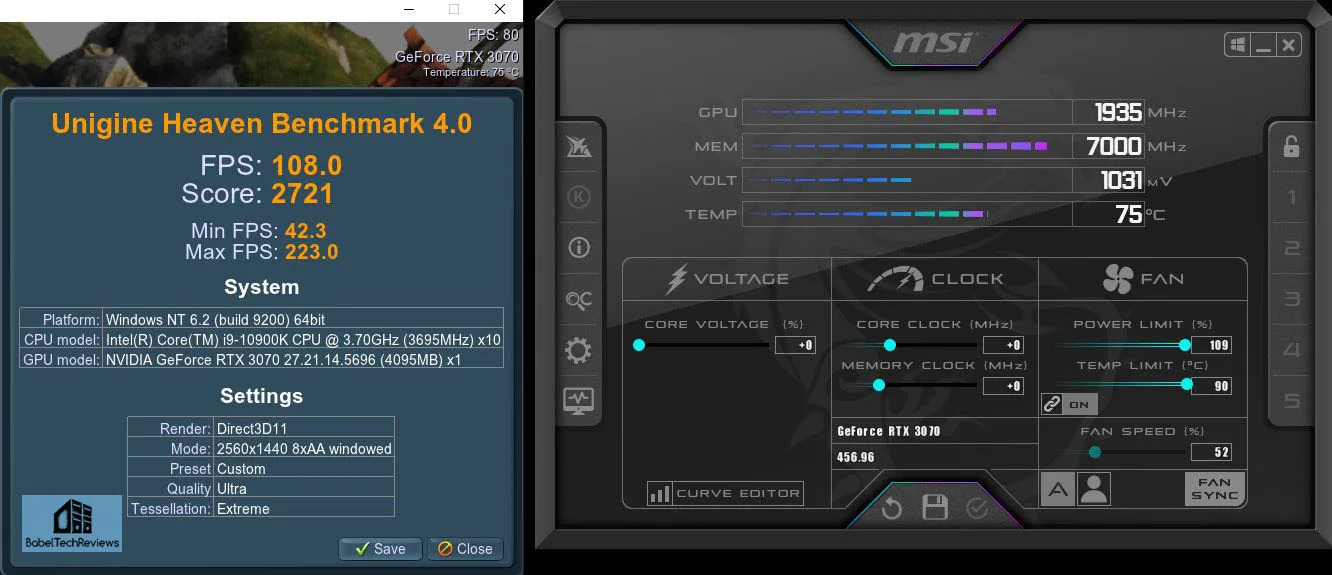Save the Heaven benchmark results
Screen dimensions: 1332x575
(x=380, y=548)
